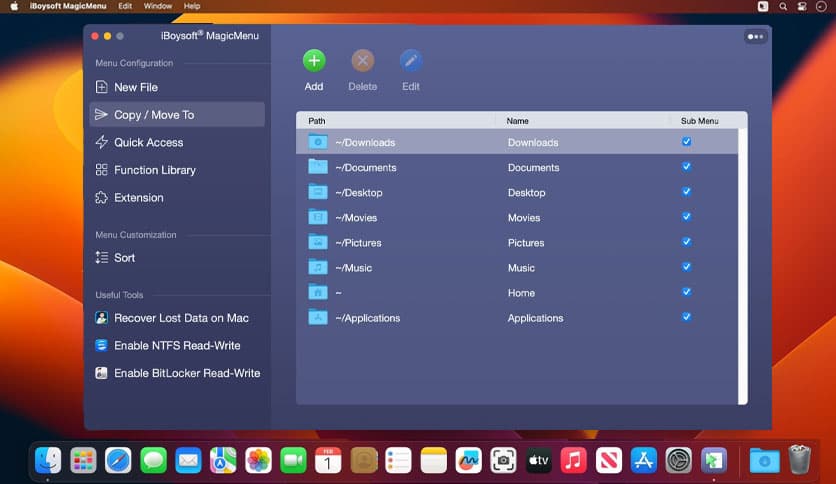This screenshot has height=484, width=836.
Task: Open Trash in the Dock
Action: click(x=799, y=459)
